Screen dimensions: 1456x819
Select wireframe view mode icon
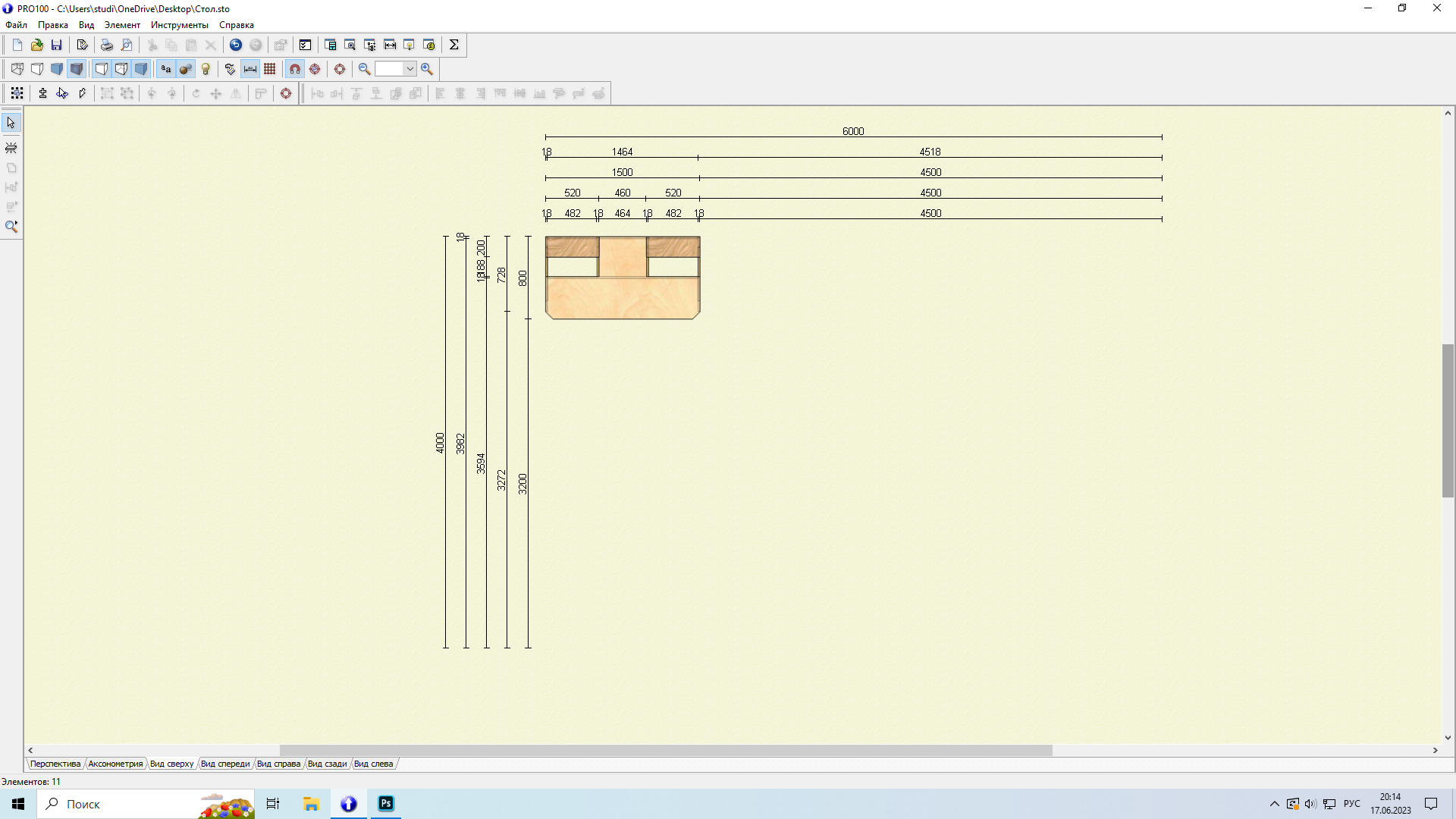17,69
